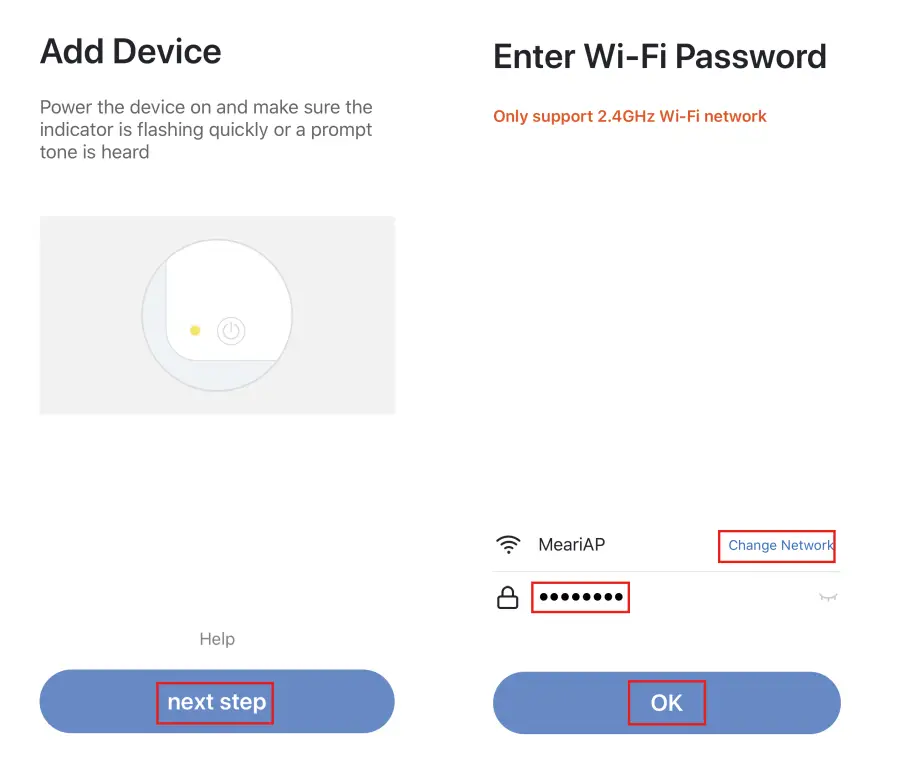This screenshot has height=772, width=907.
Task: Tap the Help link
Action: 217,639
